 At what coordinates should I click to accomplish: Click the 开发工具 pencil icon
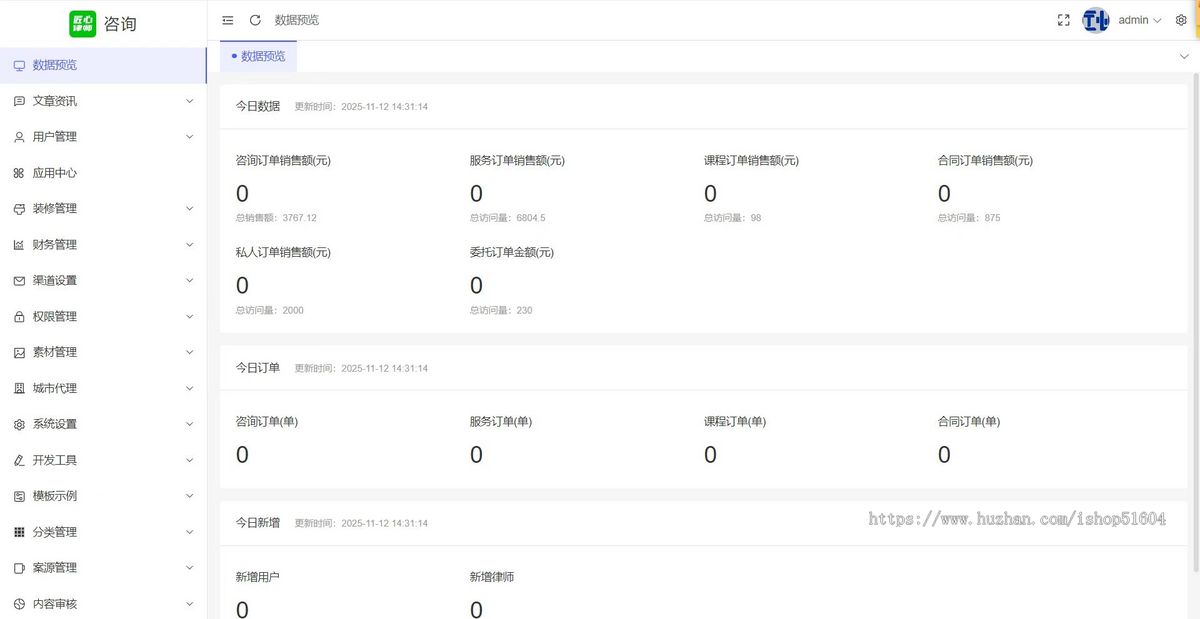(18, 459)
